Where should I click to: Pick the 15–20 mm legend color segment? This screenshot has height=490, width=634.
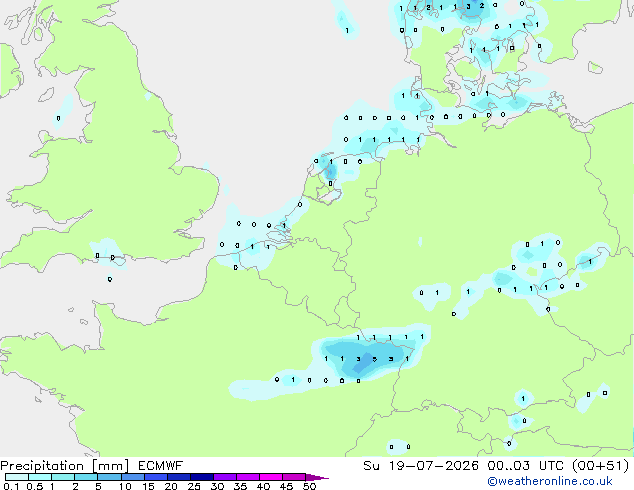pos(156,477)
